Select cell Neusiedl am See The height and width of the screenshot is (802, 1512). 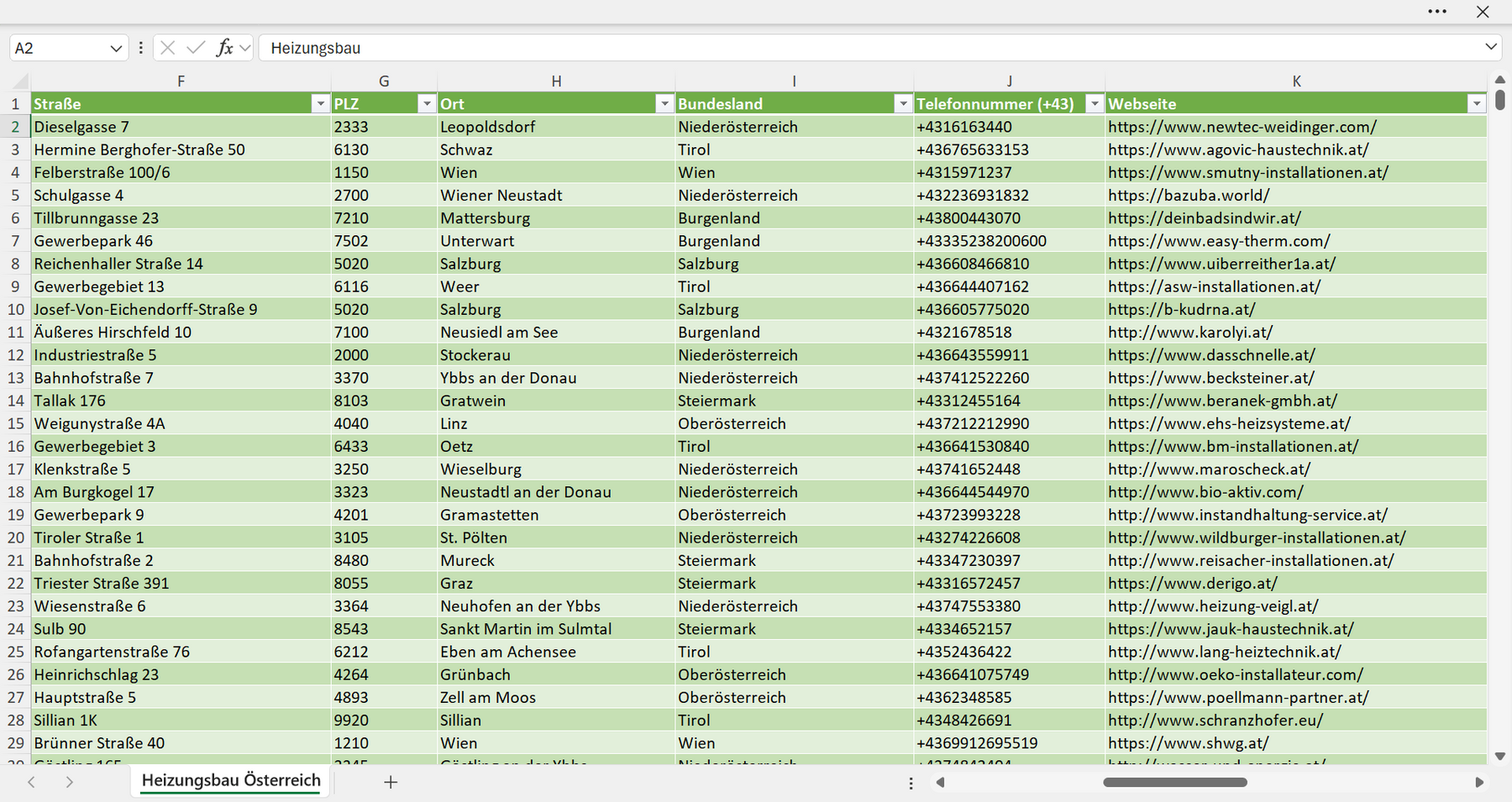coord(556,332)
